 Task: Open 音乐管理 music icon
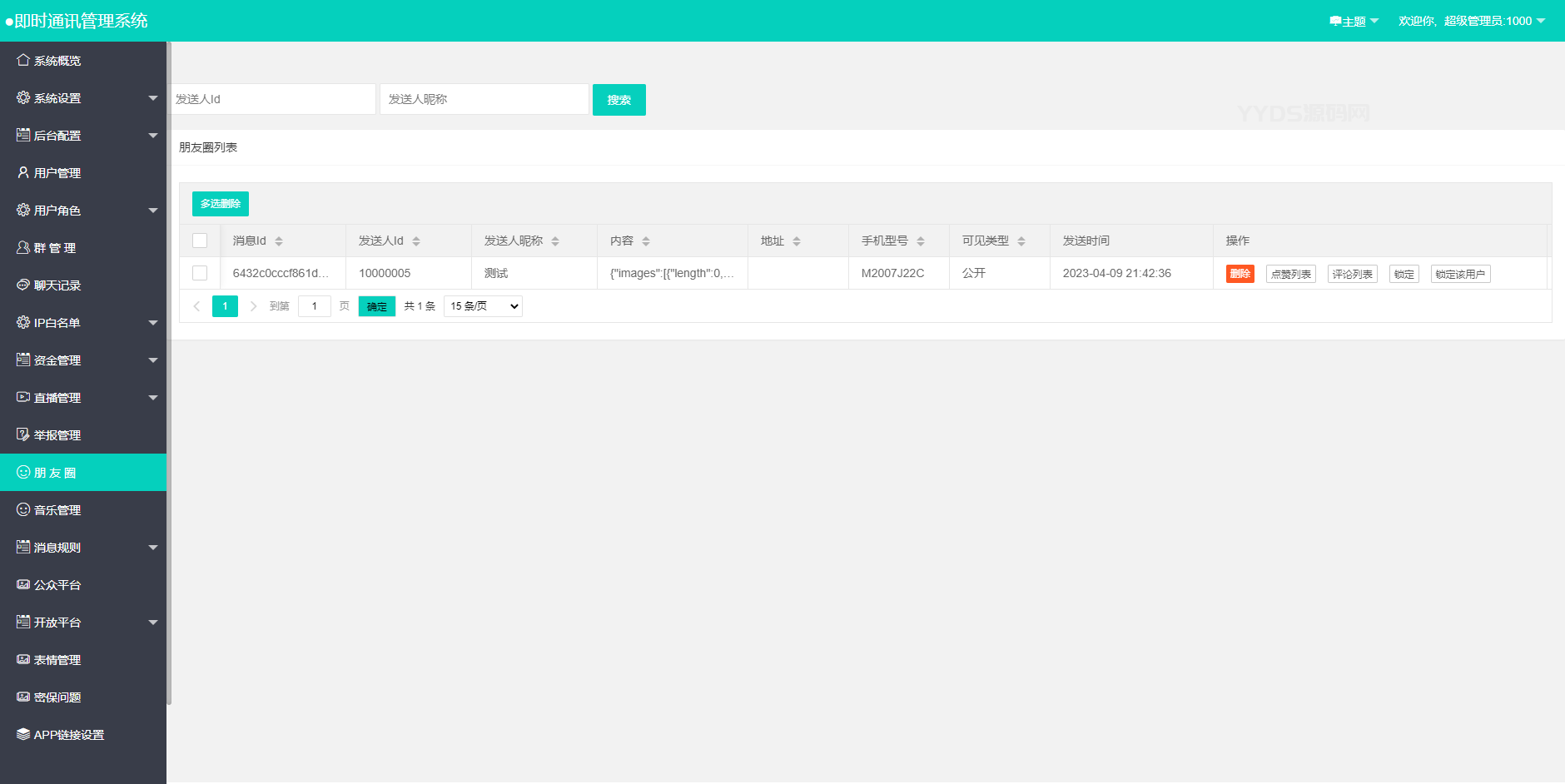(22, 509)
